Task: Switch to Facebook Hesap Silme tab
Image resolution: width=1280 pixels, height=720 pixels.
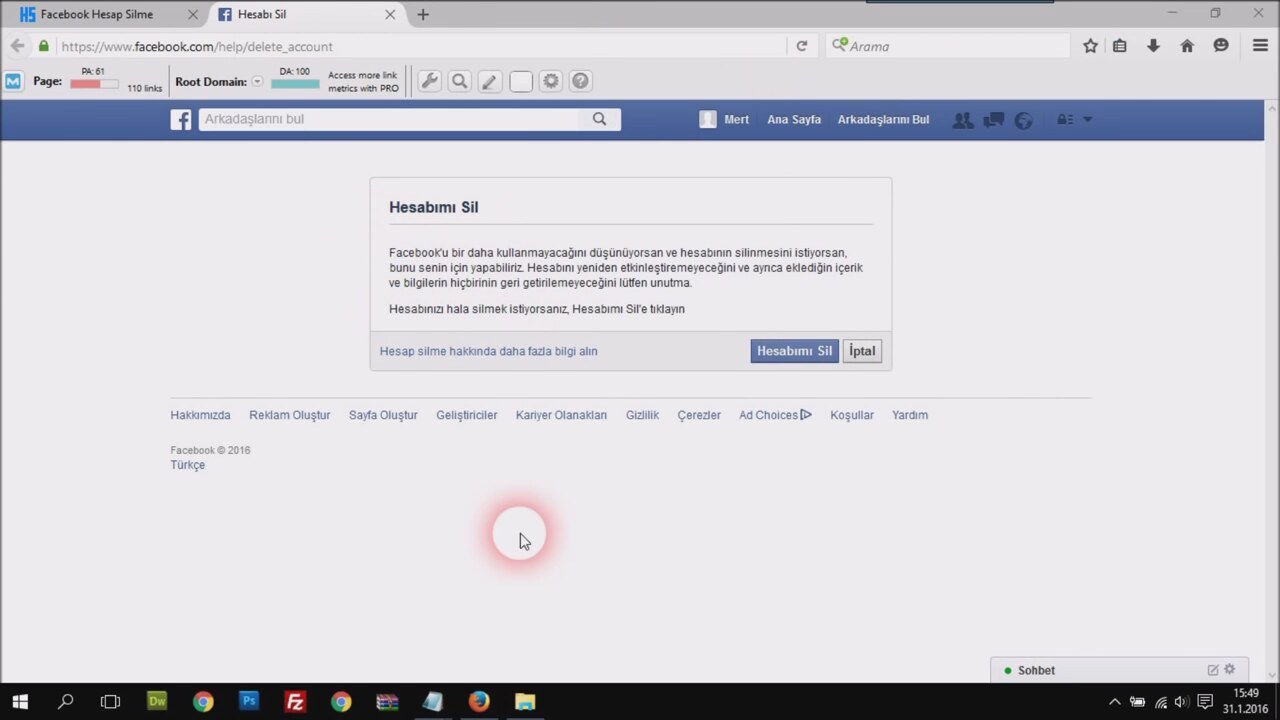Action: [x=96, y=14]
